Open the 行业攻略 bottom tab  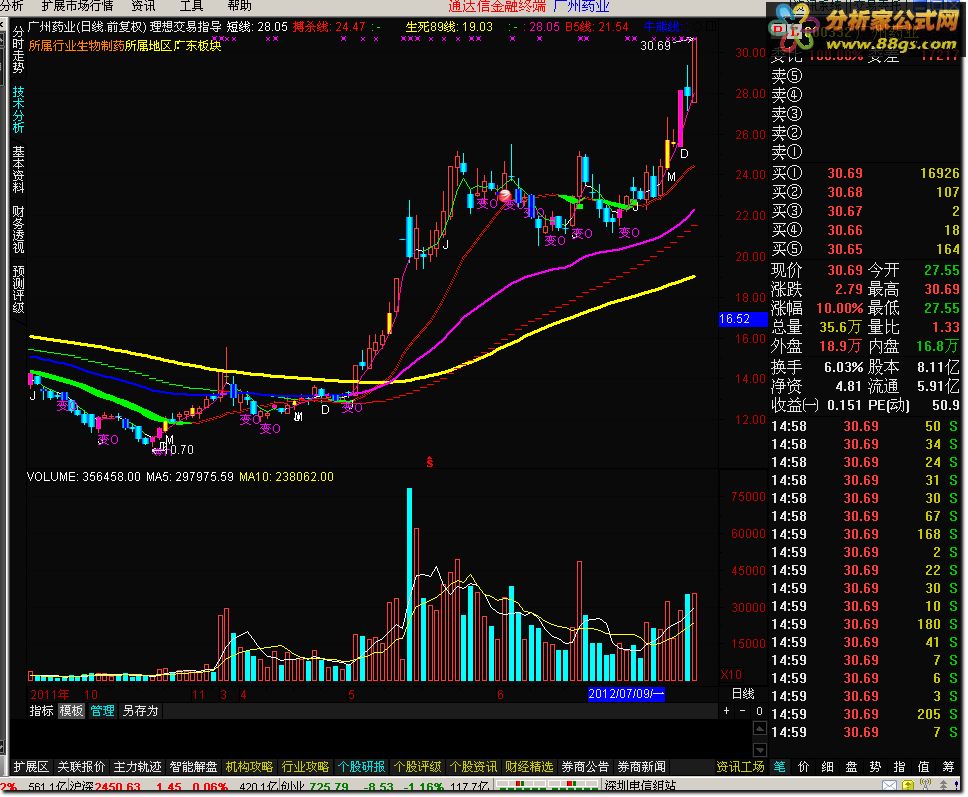tap(305, 767)
